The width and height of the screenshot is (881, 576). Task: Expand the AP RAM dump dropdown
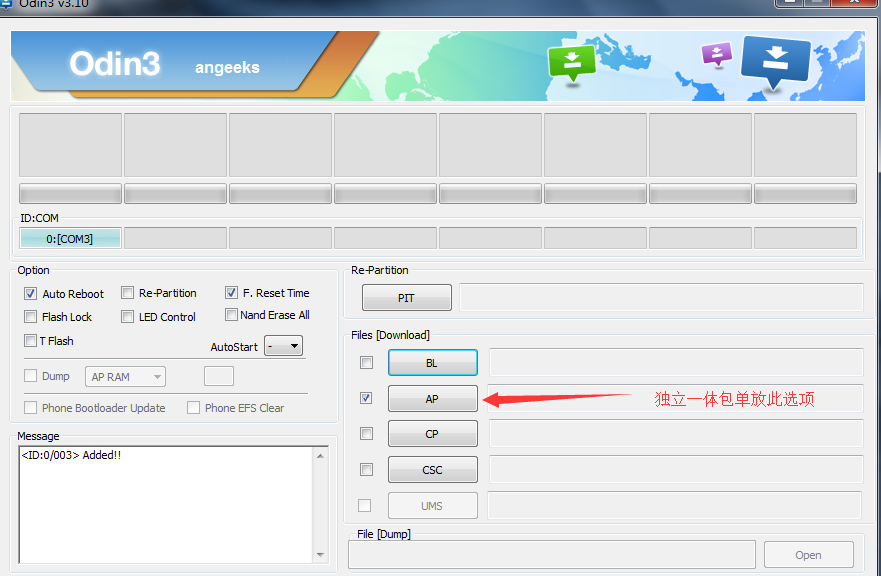click(x=125, y=377)
